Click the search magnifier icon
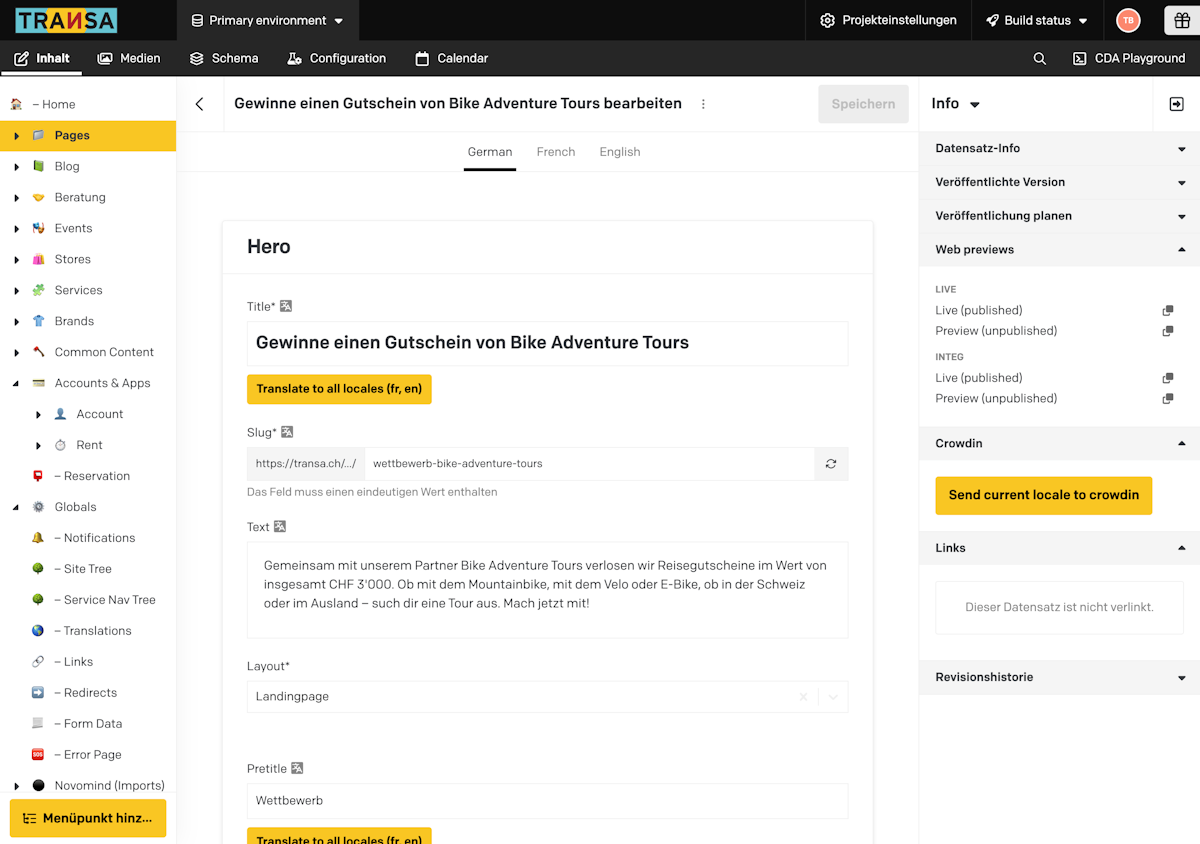 point(1040,59)
